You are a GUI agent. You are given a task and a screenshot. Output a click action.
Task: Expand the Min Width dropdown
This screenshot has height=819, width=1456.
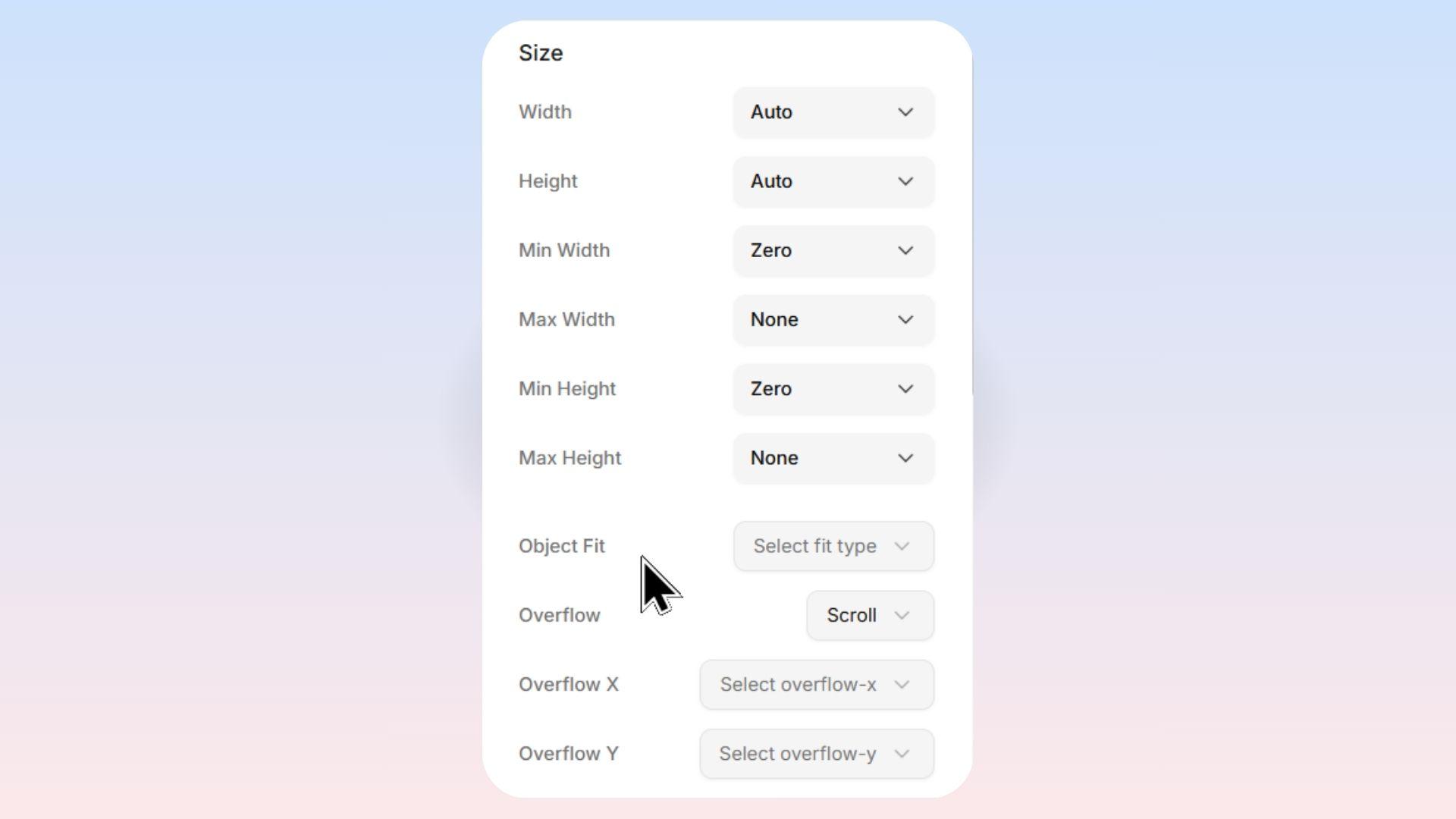coord(833,250)
